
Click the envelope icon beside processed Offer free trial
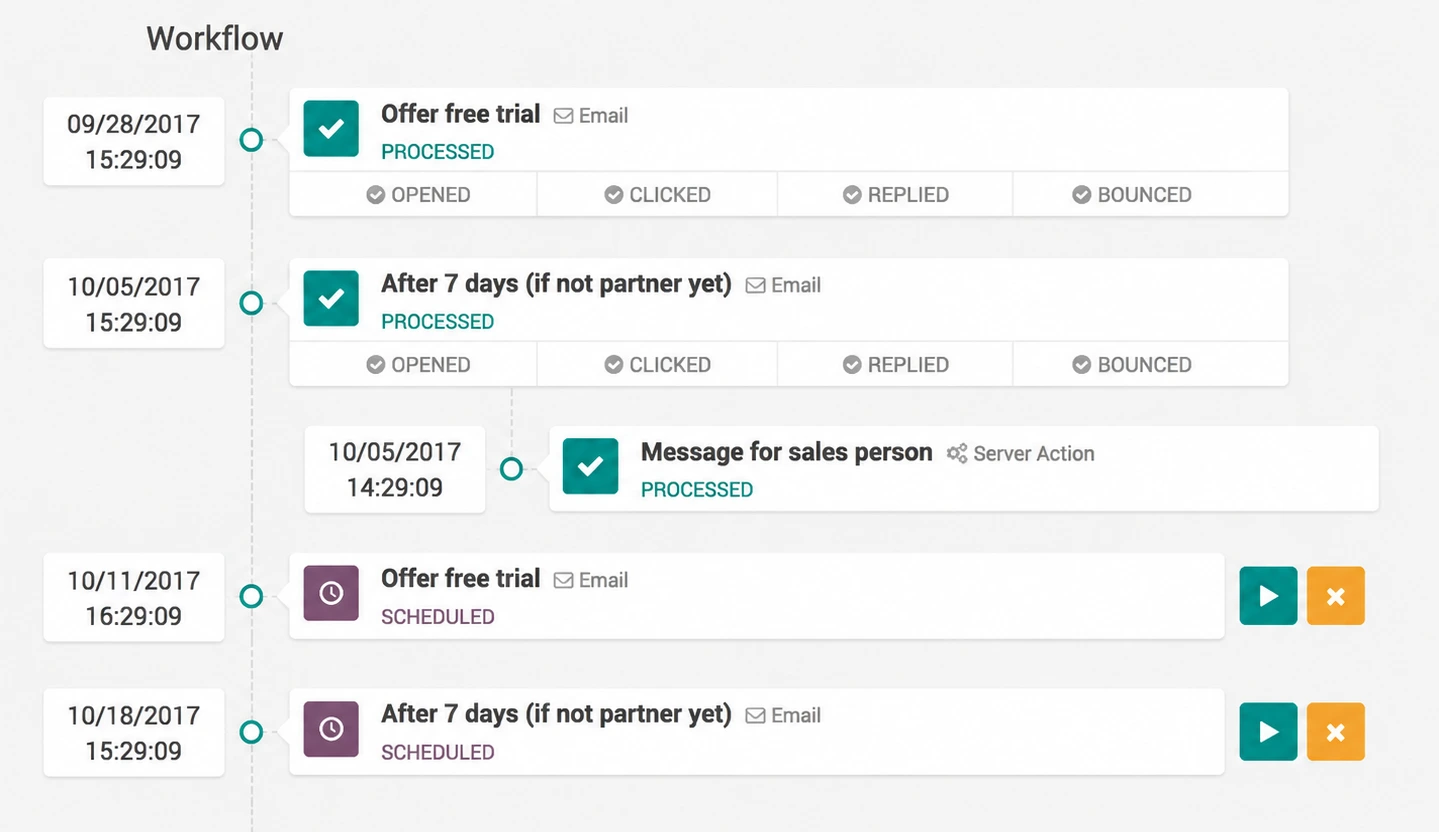coord(564,116)
